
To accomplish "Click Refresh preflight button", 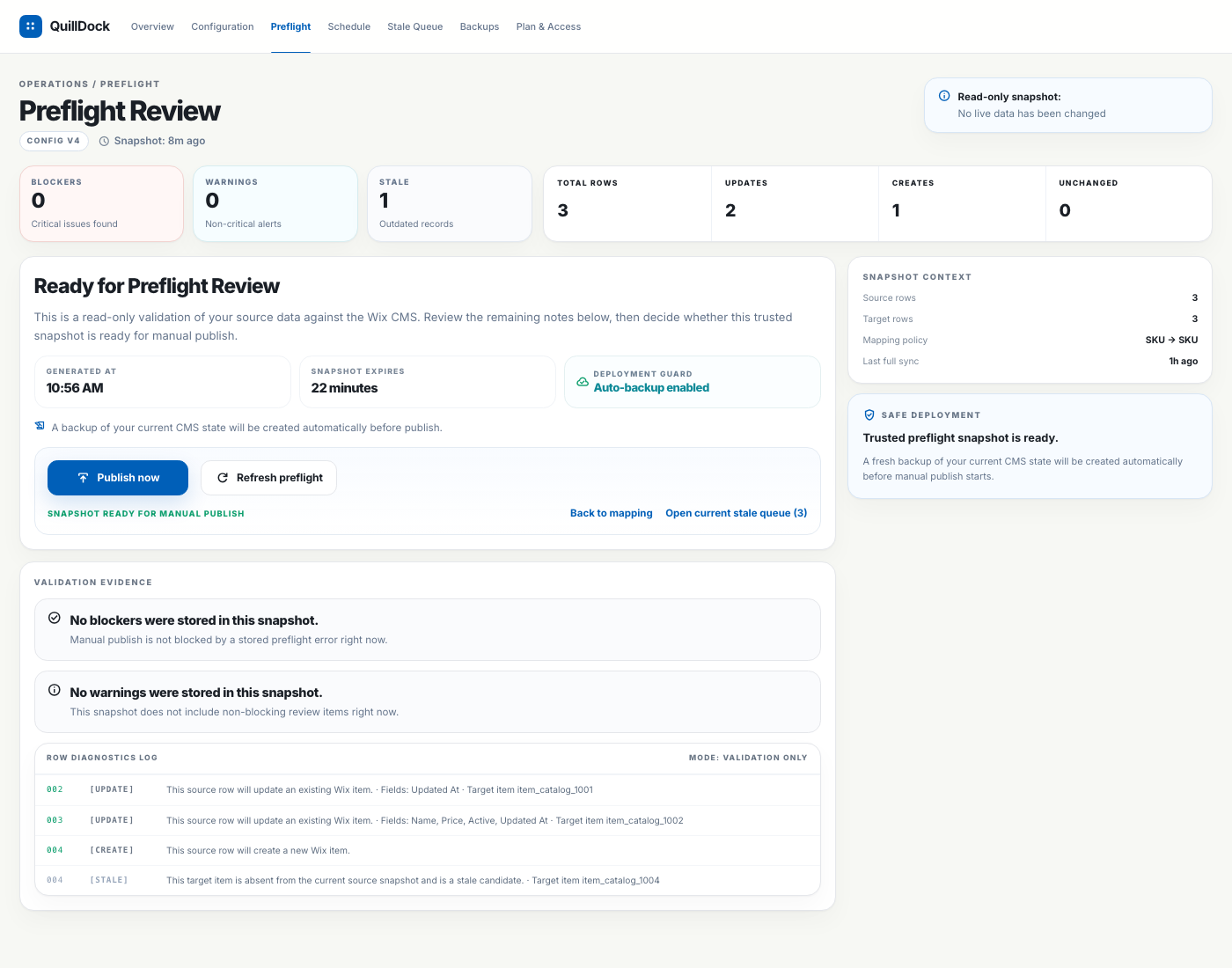I will [x=269, y=478].
